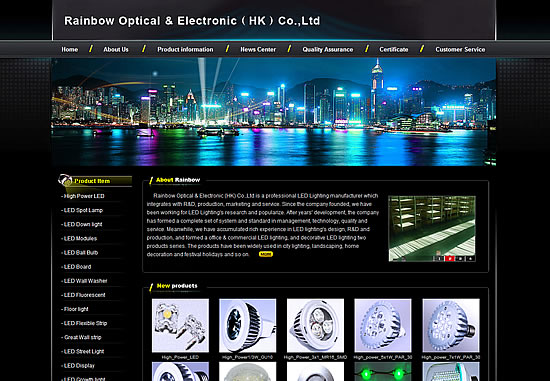Screen dimensions: 550x381
Task: Click the Product Item headlamp icon
Action: click(65, 180)
